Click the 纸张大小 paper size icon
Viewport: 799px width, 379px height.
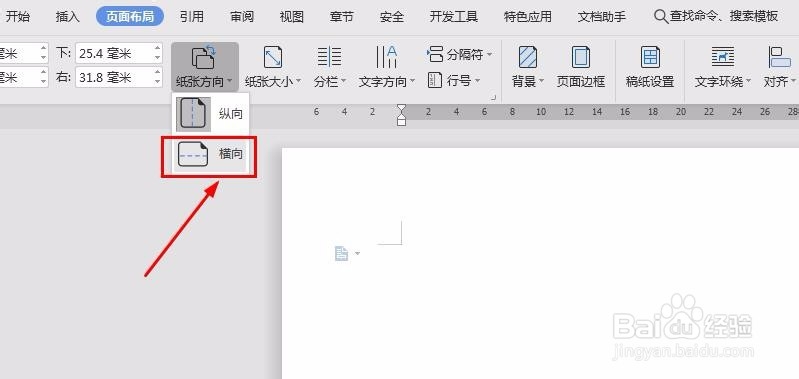273,57
